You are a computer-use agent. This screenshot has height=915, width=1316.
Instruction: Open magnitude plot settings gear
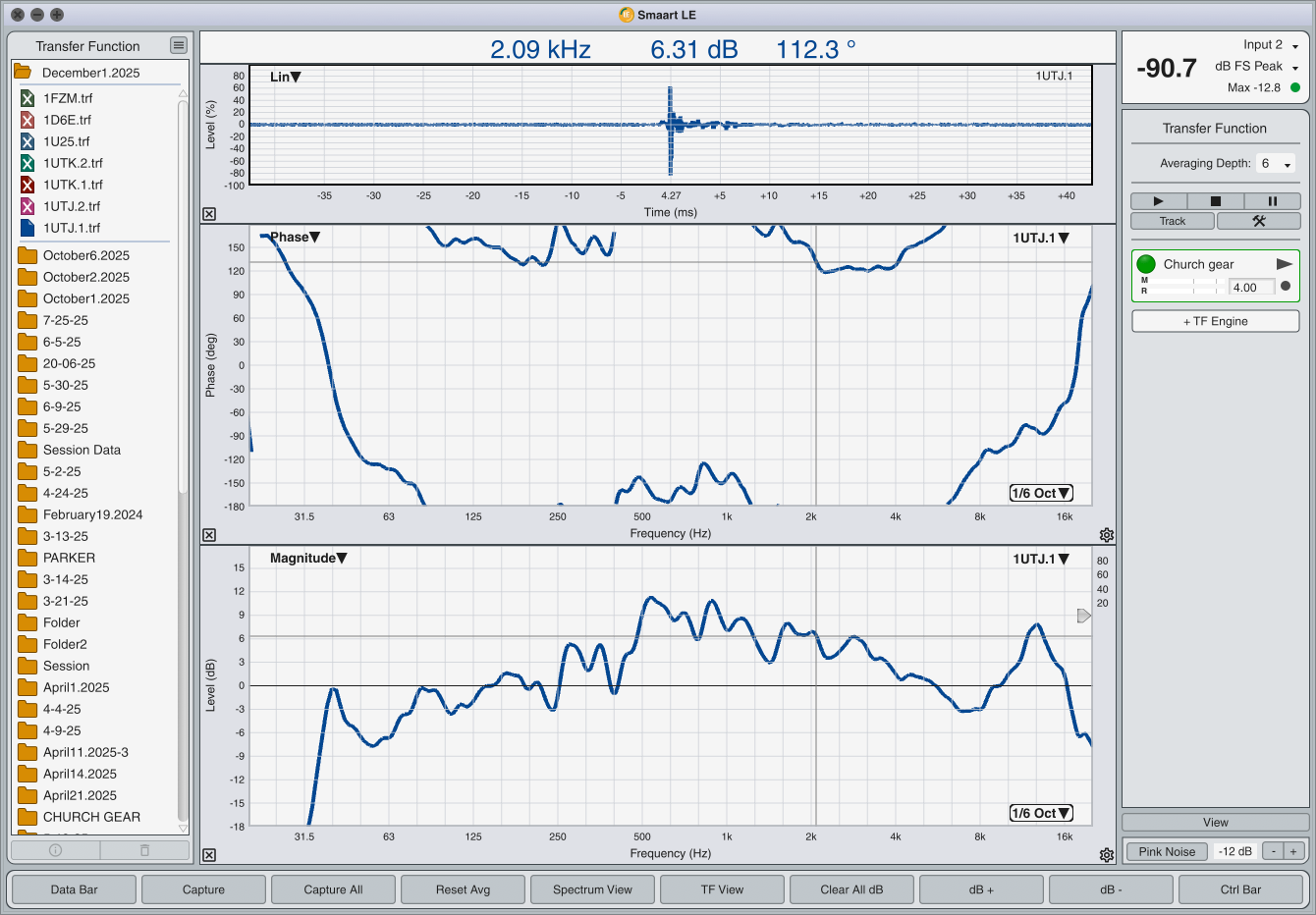(x=1107, y=855)
